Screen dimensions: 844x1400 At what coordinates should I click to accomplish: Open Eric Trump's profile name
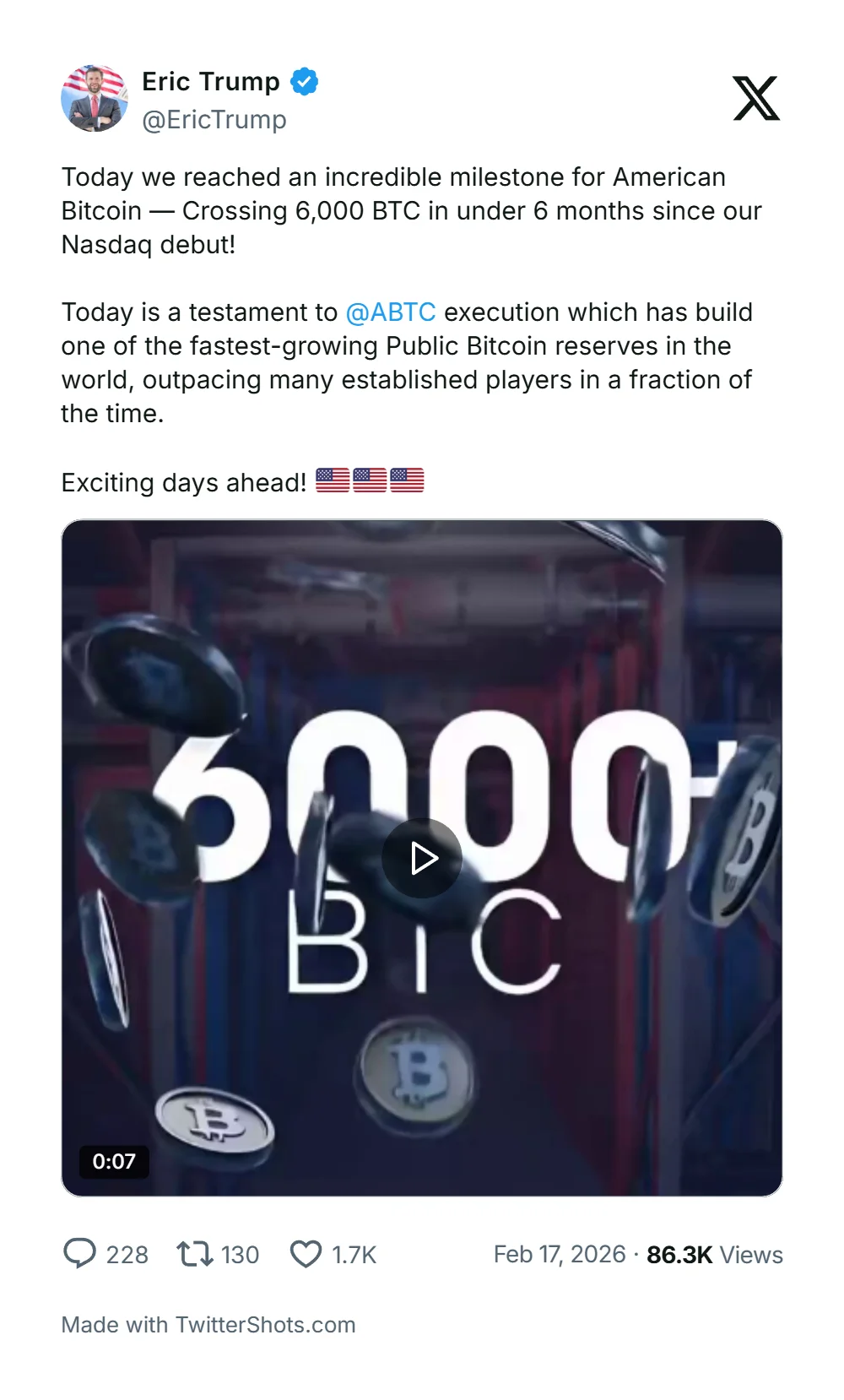tap(209, 81)
